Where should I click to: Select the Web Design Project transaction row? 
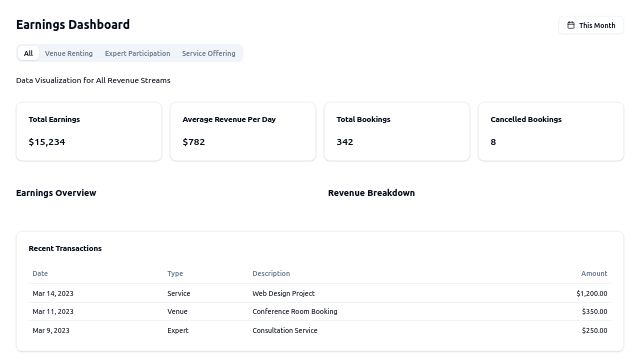pos(320,293)
